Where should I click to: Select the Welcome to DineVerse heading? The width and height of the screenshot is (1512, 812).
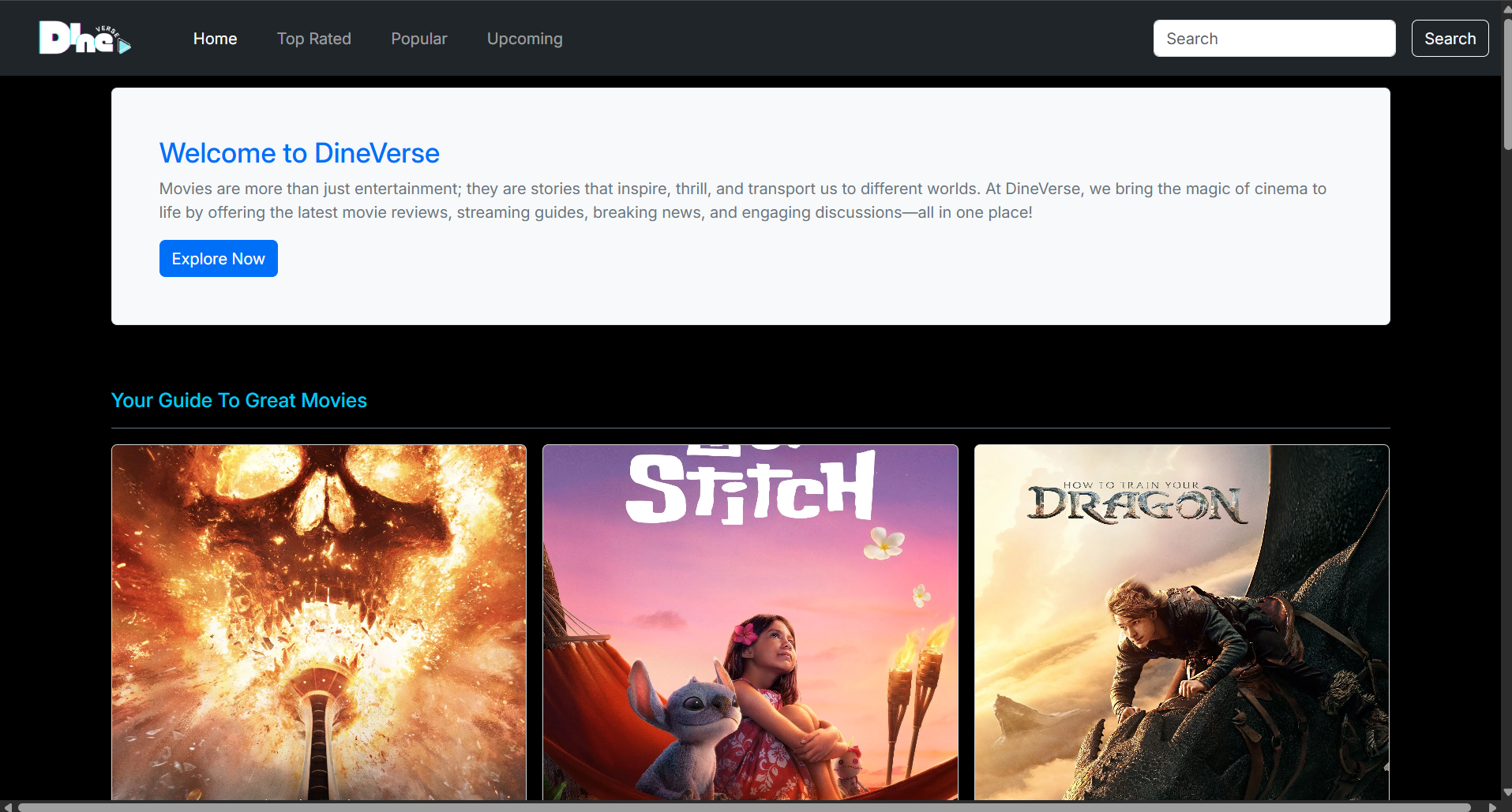[x=299, y=153]
